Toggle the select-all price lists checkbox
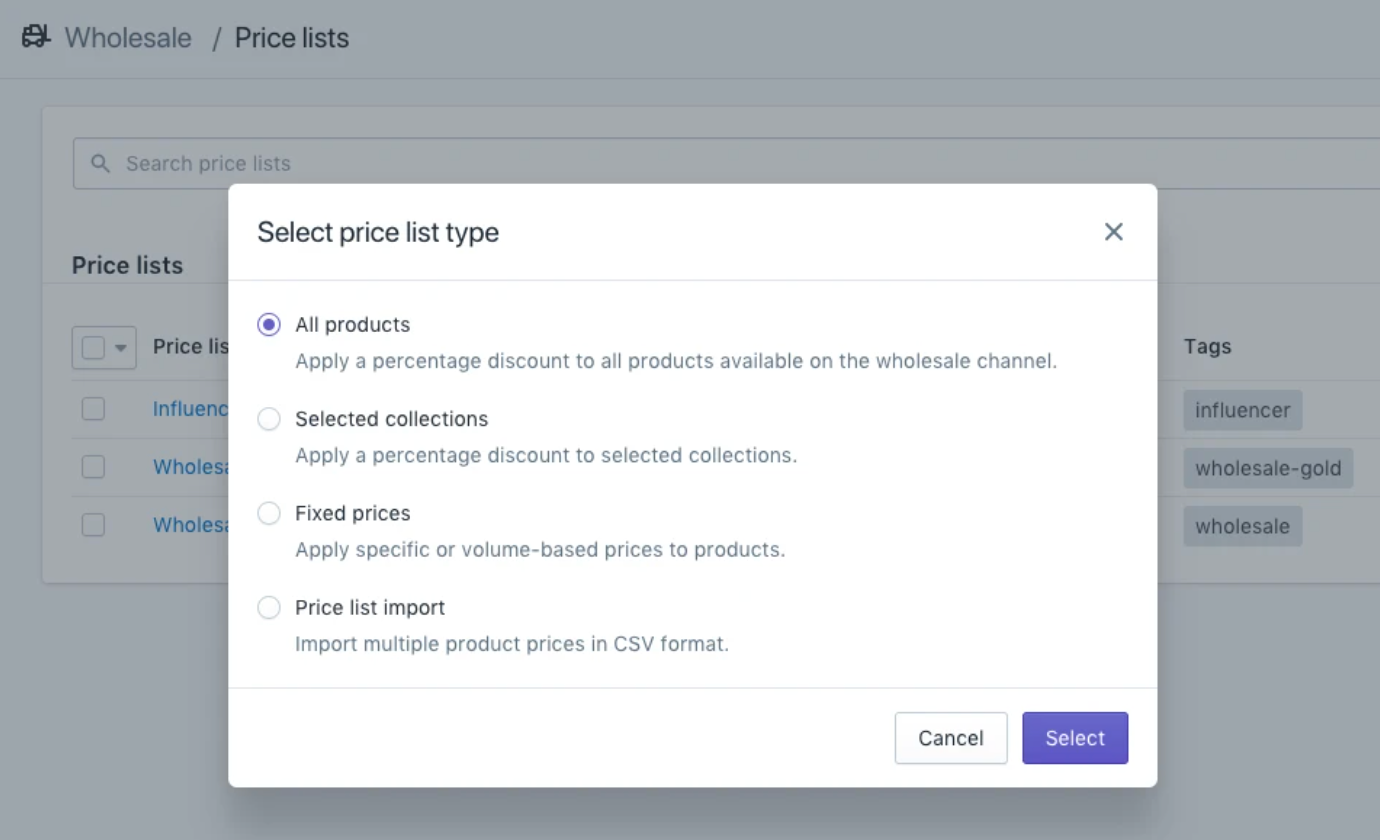The width and height of the screenshot is (1380, 840). point(93,348)
